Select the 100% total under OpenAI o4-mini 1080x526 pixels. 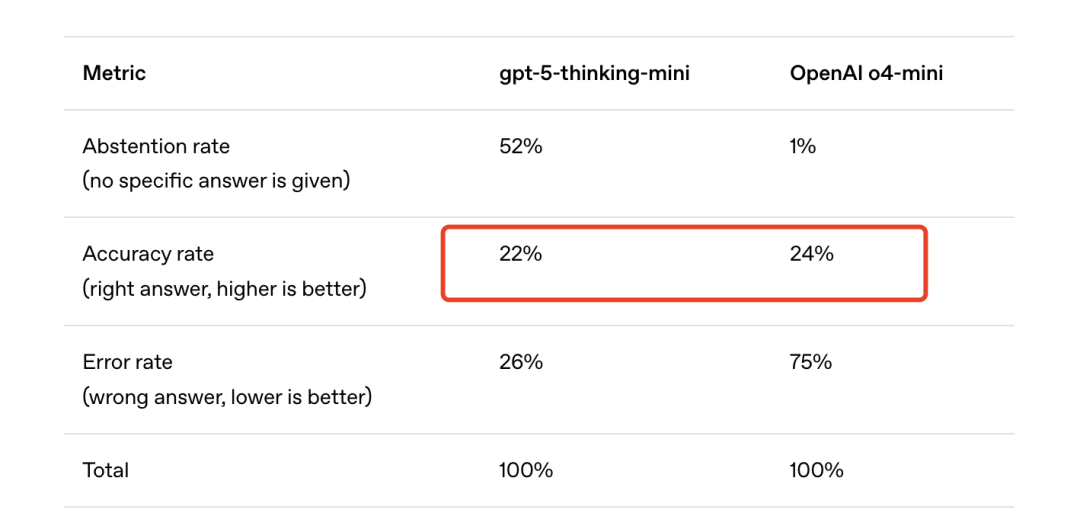[x=817, y=470]
